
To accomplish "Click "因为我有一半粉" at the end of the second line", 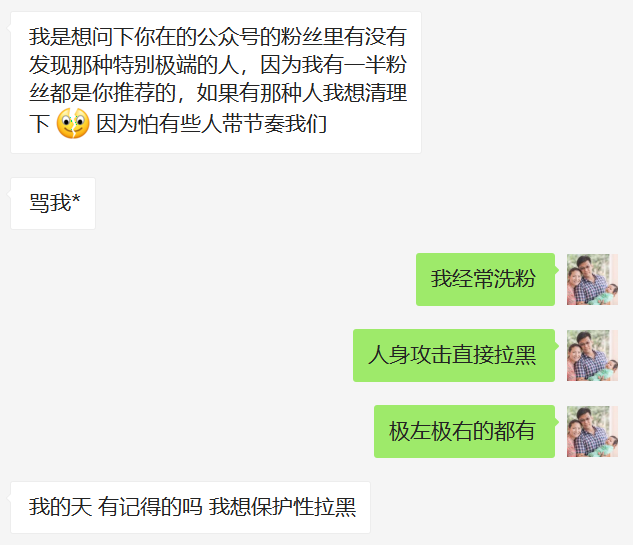I will (333, 65).
